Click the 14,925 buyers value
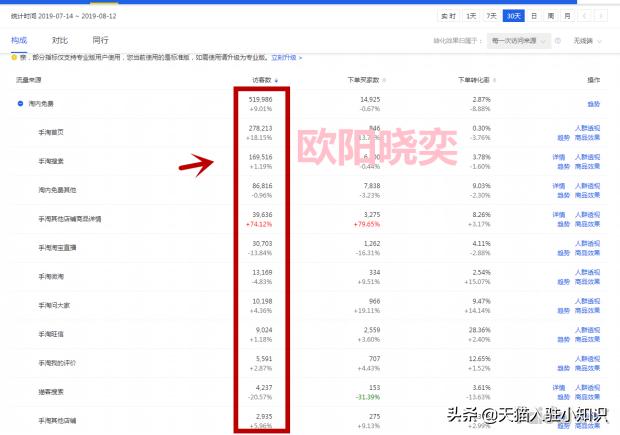 370,100
